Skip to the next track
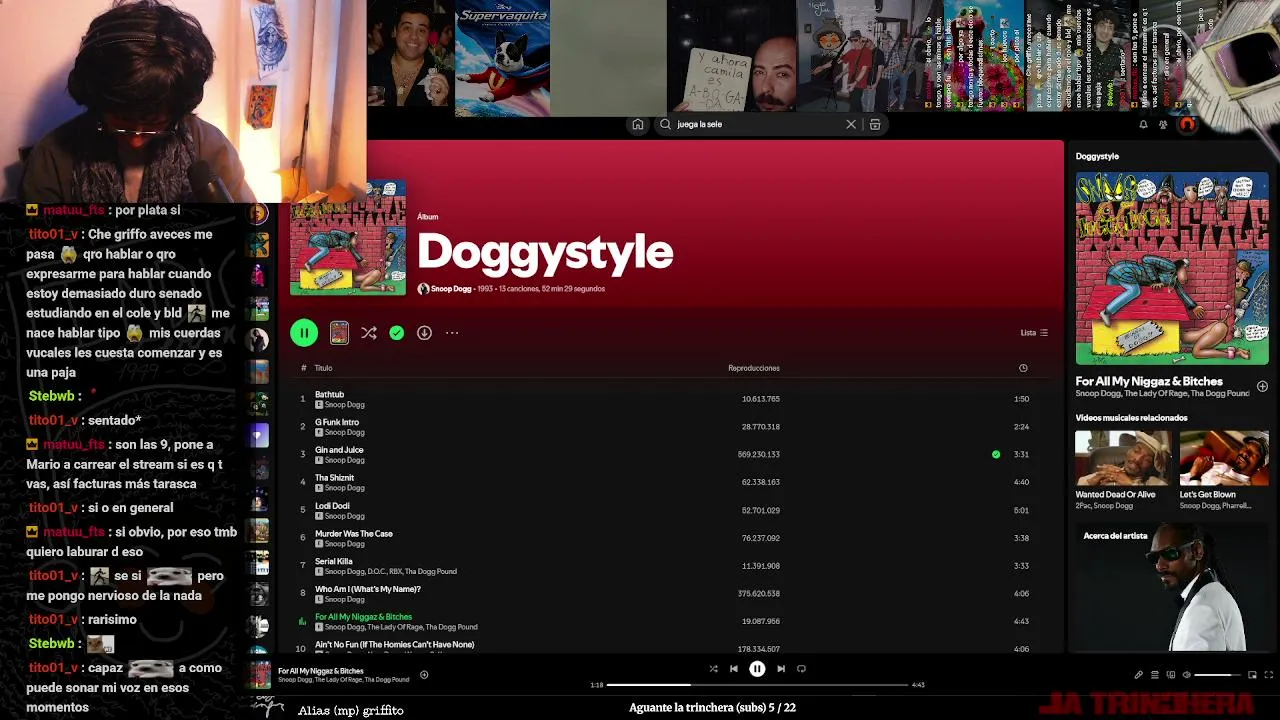The image size is (1280, 720). 781,669
